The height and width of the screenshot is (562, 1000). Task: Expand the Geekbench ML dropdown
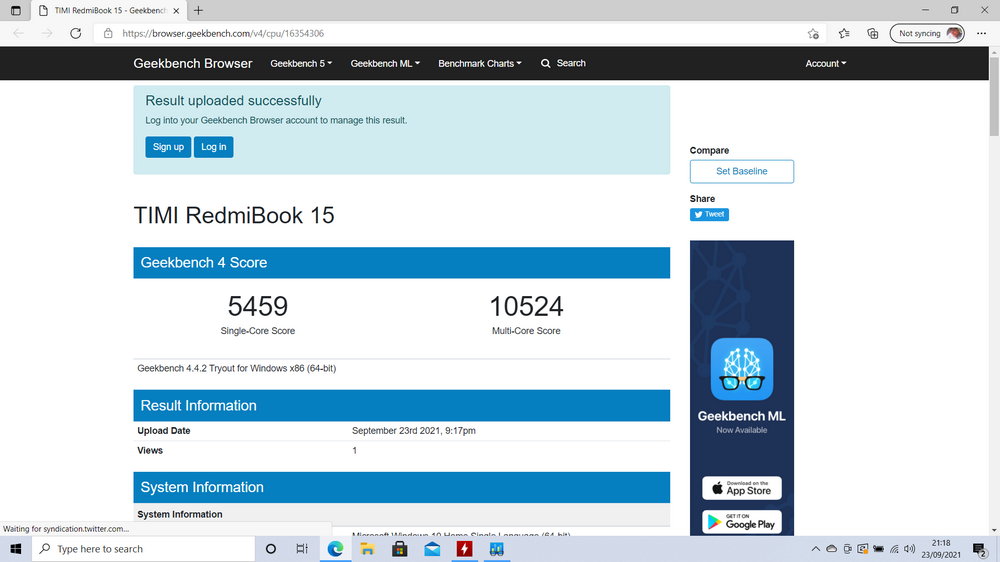point(385,63)
